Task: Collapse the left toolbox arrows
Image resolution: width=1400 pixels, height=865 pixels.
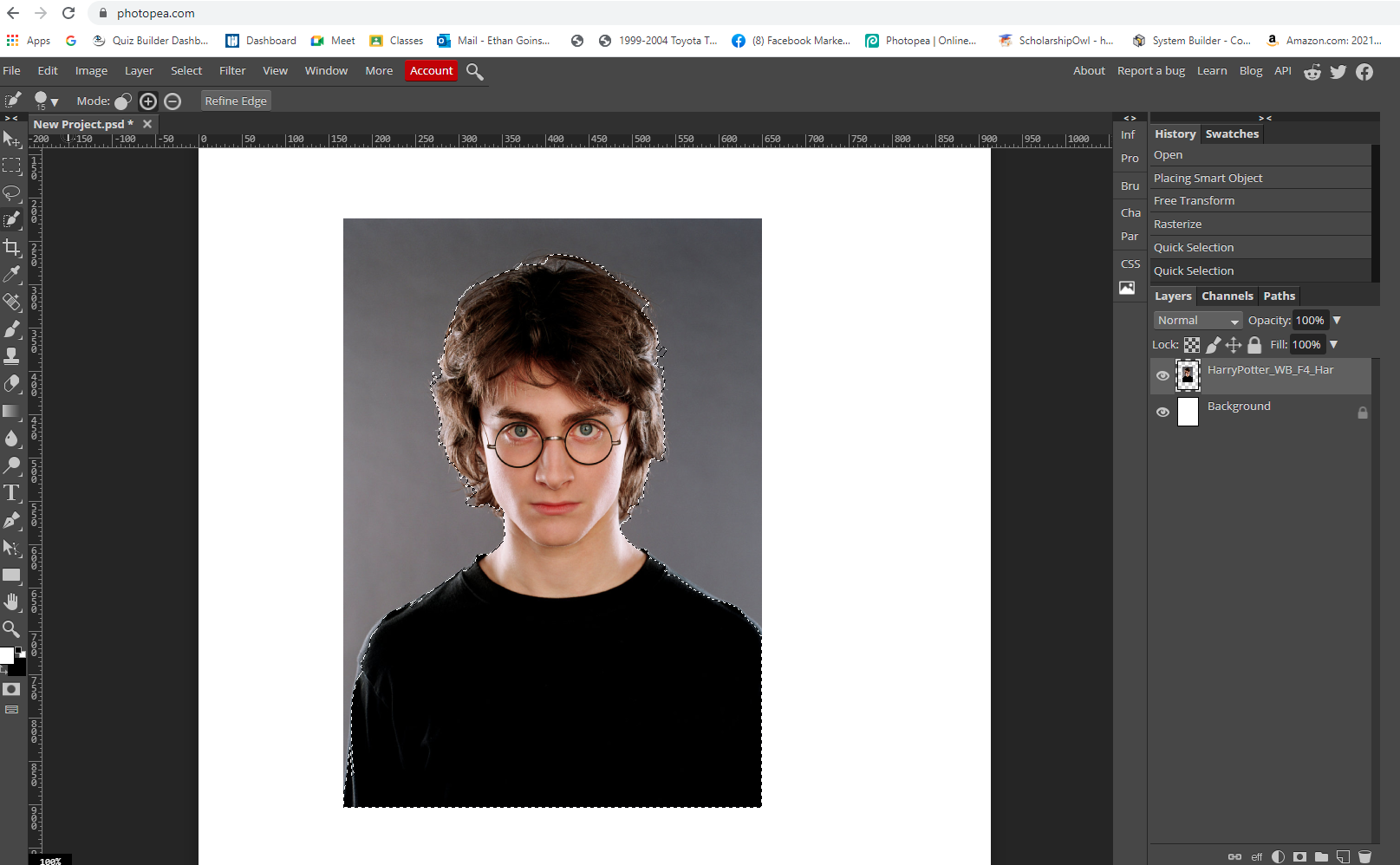Action: click(x=11, y=118)
